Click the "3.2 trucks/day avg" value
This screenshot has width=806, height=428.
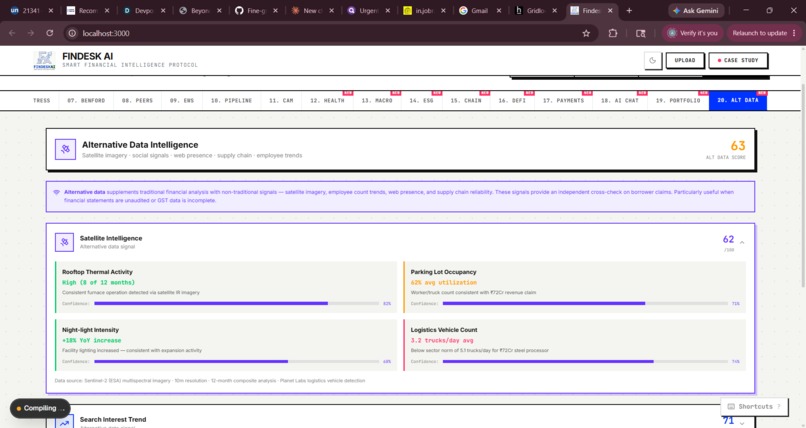442,341
